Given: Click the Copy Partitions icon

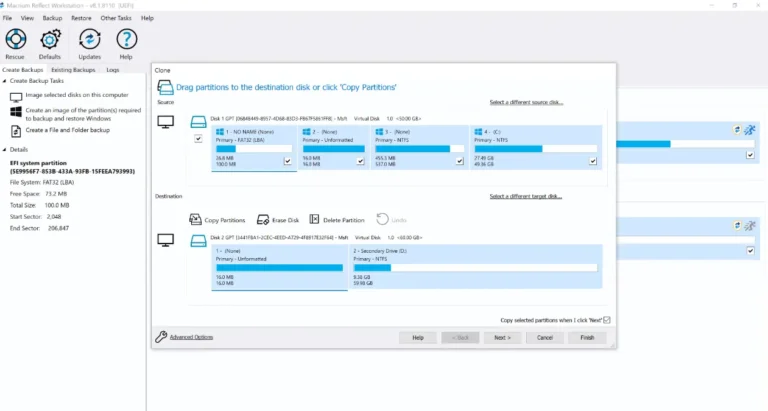Looking at the screenshot, I should 195,219.
